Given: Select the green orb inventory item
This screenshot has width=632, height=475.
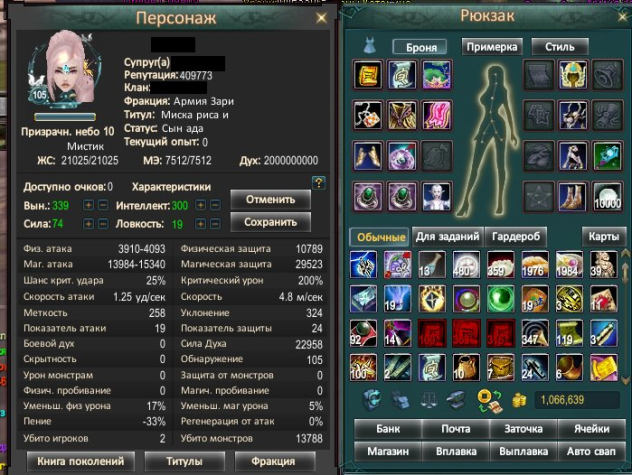Looking at the screenshot, I should (x=500, y=299).
